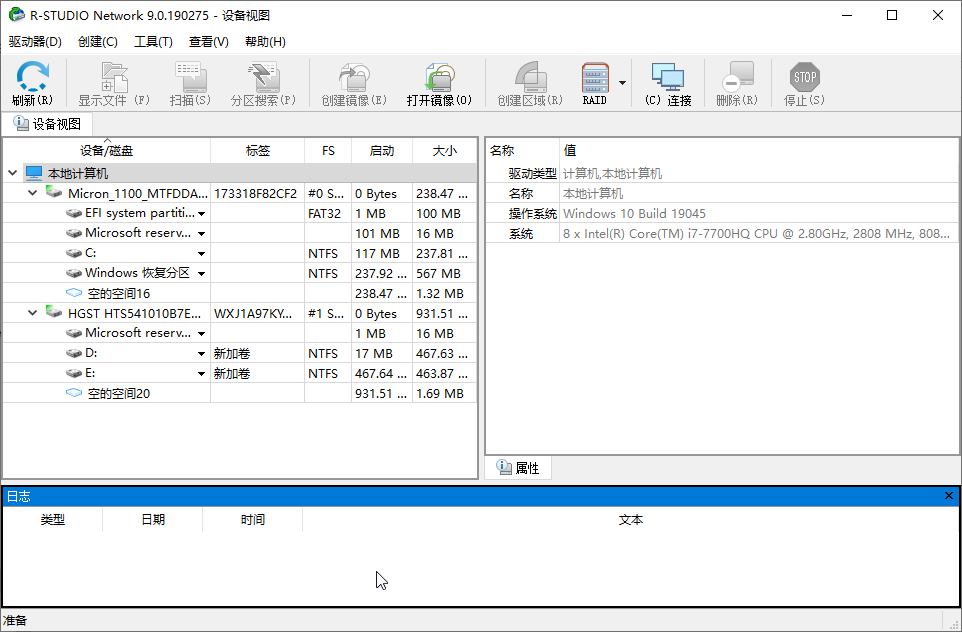Image resolution: width=962 pixels, height=632 pixels.
Task: Open dropdown arrow on Micron's Microsoft reserved row
Action: pyautogui.click(x=201, y=234)
